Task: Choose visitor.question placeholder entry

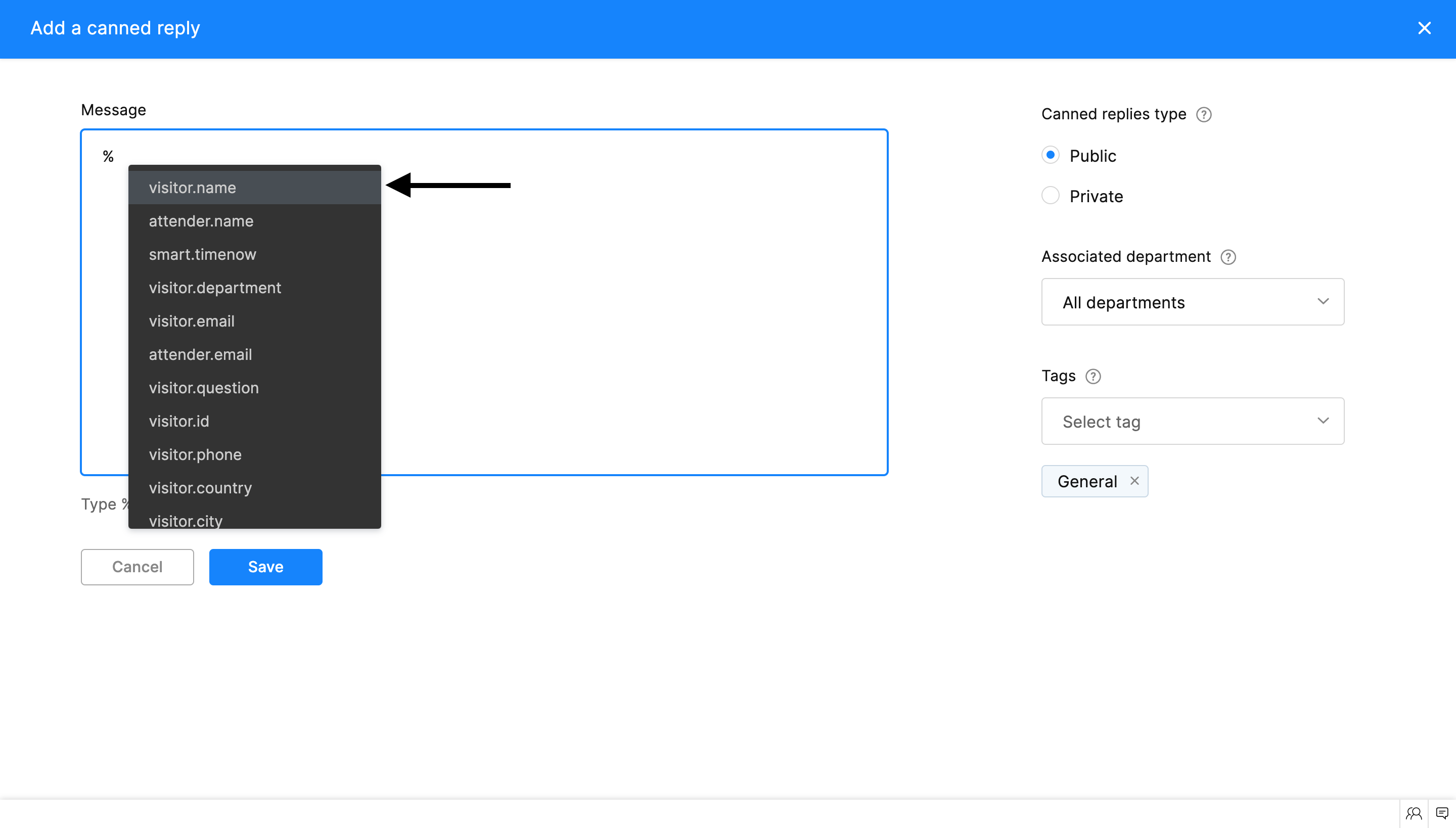Action: [x=204, y=388]
